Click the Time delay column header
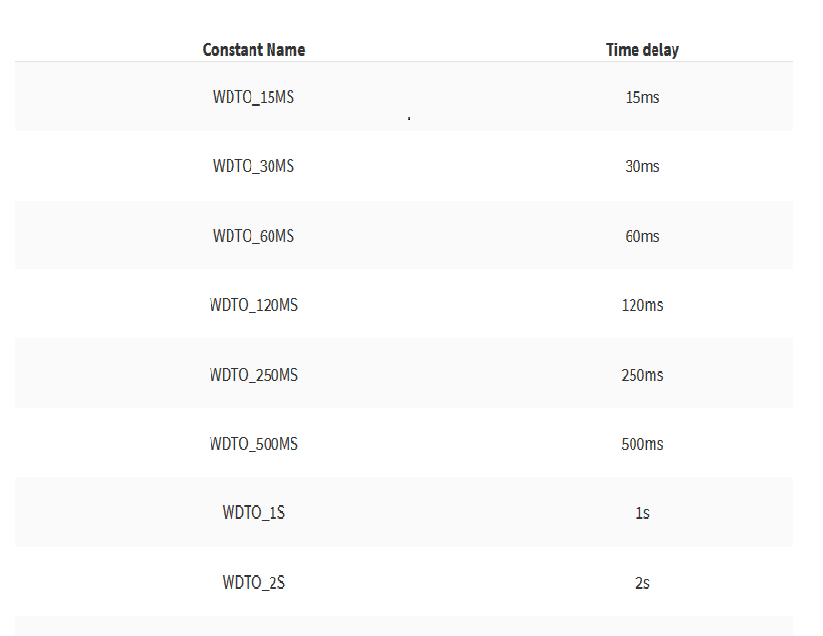Viewport: 823px width, 636px height. pyautogui.click(x=642, y=50)
